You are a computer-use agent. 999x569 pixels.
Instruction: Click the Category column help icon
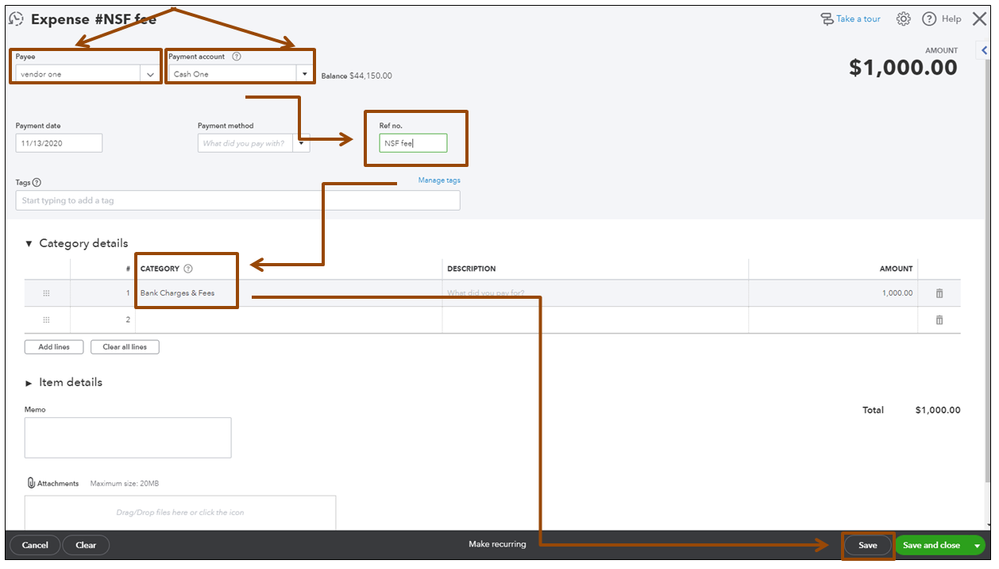point(188,269)
